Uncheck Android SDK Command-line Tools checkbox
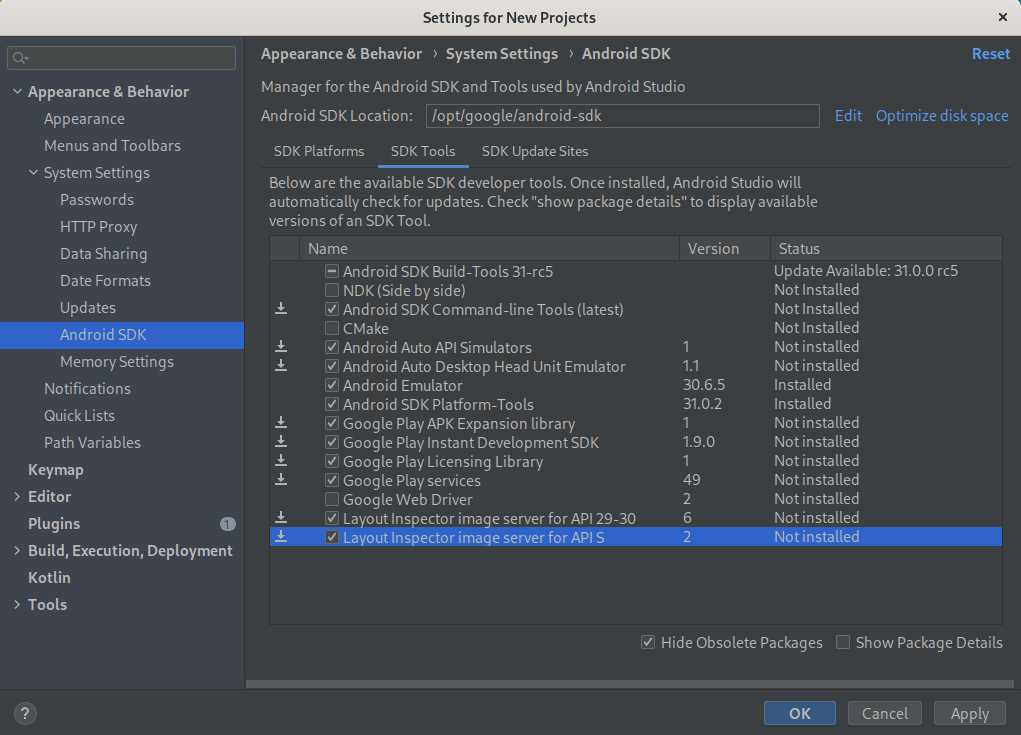Viewport: 1021px width, 735px height. [x=331, y=309]
